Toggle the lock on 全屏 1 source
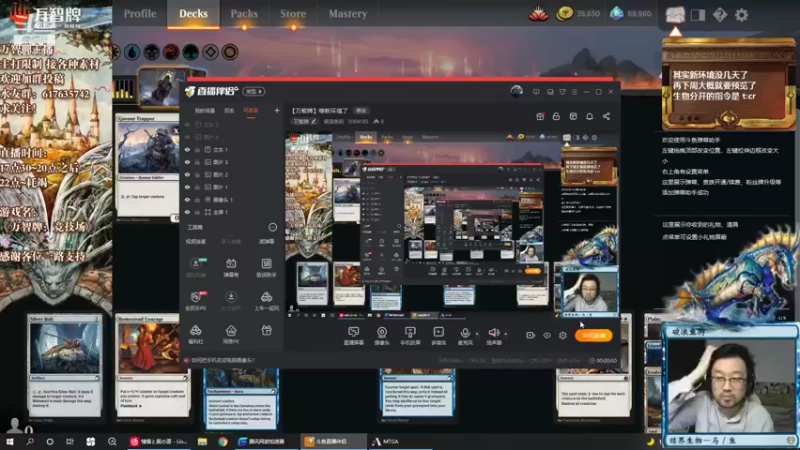The width and height of the screenshot is (800, 450). pyautogui.click(x=197, y=212)
